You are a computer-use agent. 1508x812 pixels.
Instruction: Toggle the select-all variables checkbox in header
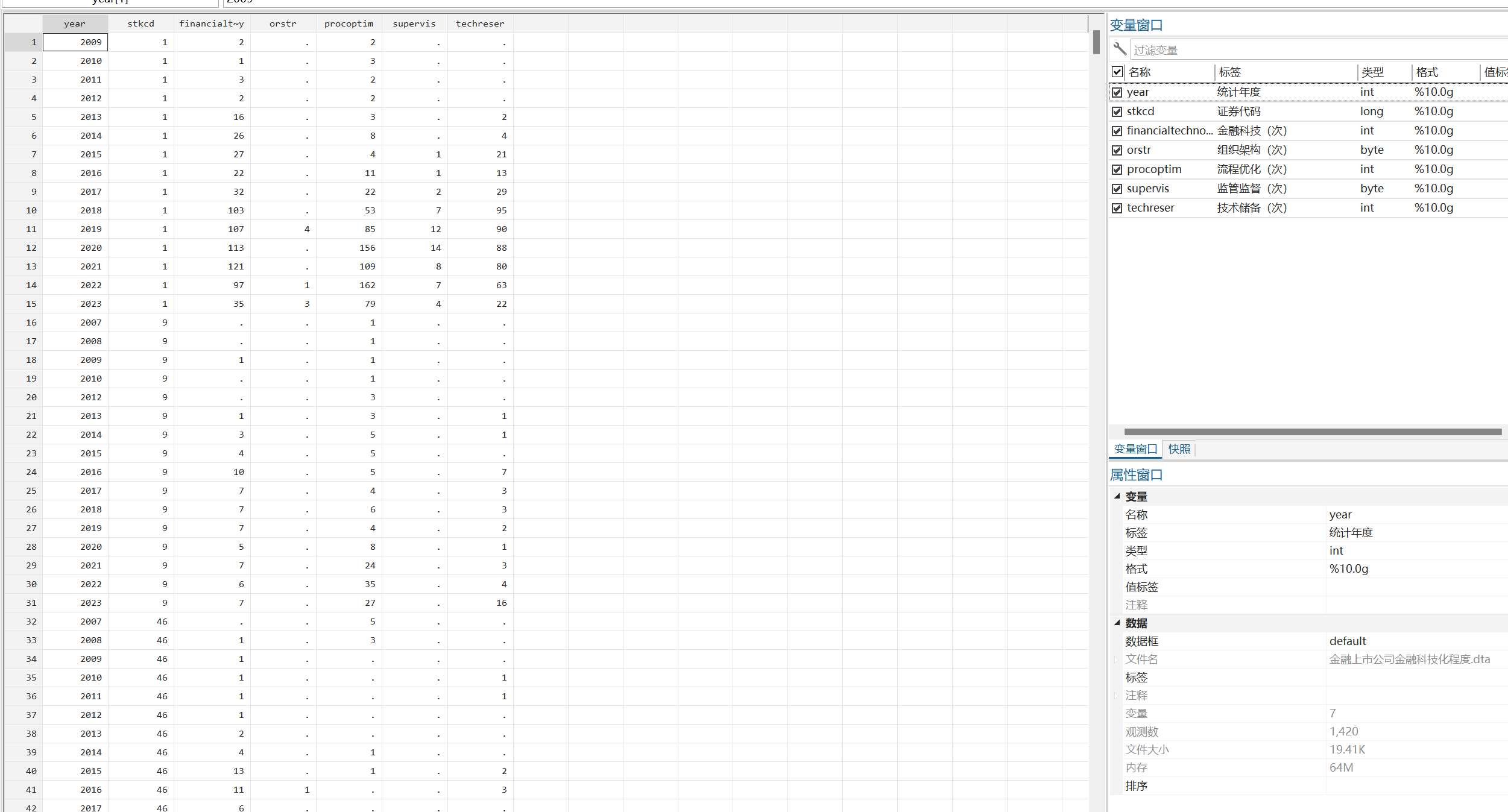click(1117, 72)
